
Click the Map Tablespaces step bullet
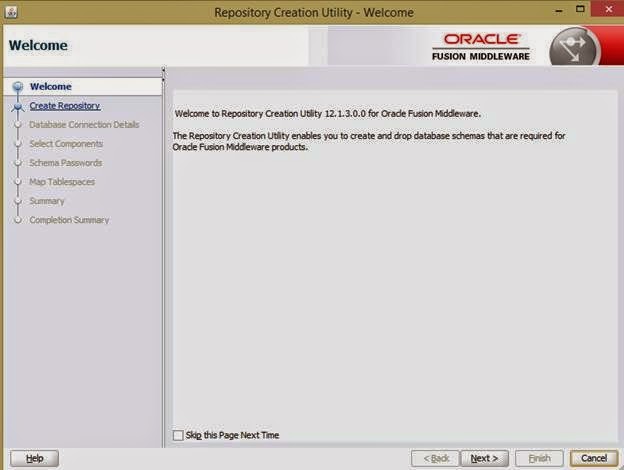(x=18, y=182)
